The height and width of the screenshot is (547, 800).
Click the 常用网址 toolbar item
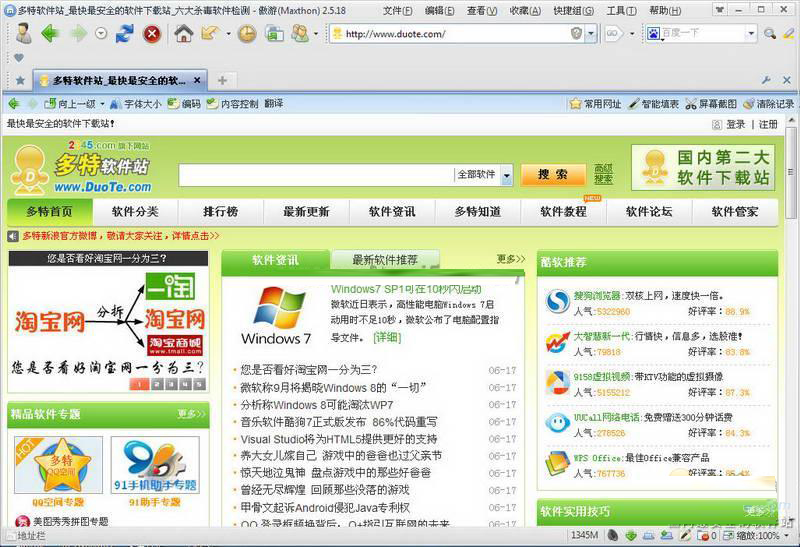(x=595, y=104)
